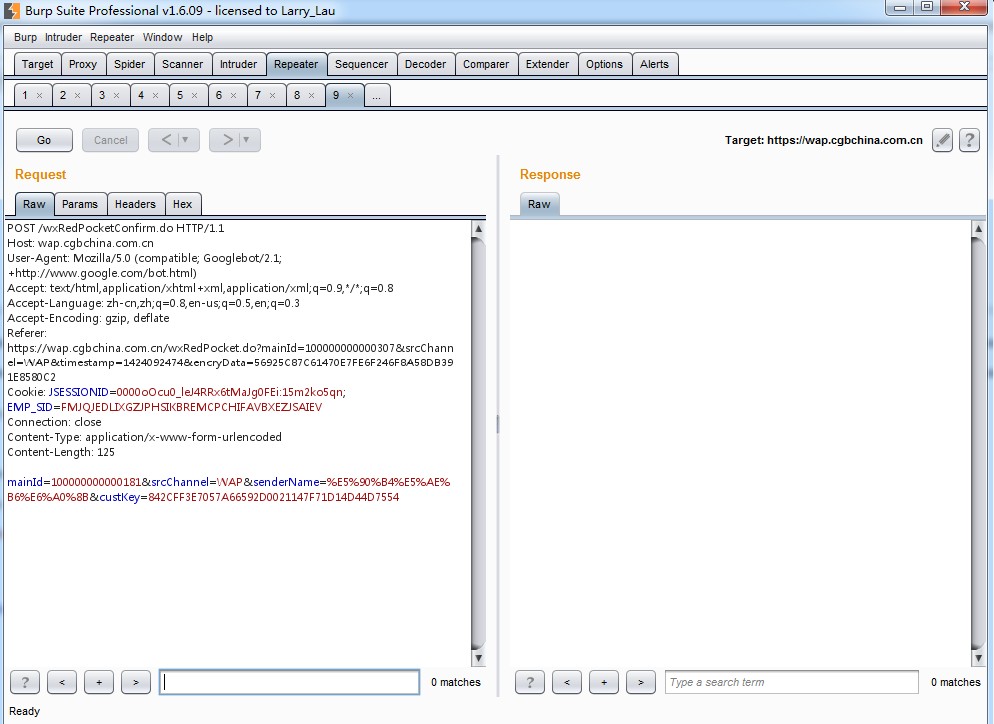Select Repeater tab 5
The image size is (994, 724).
180,96
